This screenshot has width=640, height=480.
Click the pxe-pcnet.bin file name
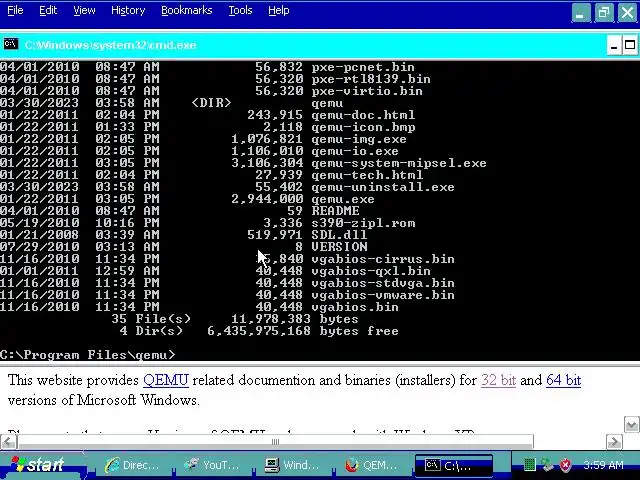[363, 67]
